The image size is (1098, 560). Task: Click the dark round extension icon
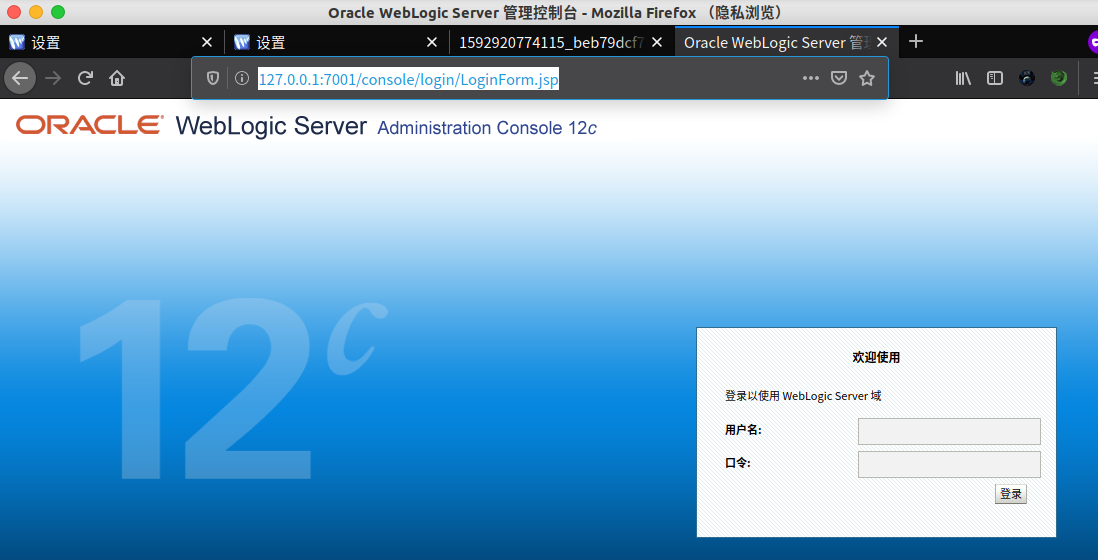(x=1027, y=78)
